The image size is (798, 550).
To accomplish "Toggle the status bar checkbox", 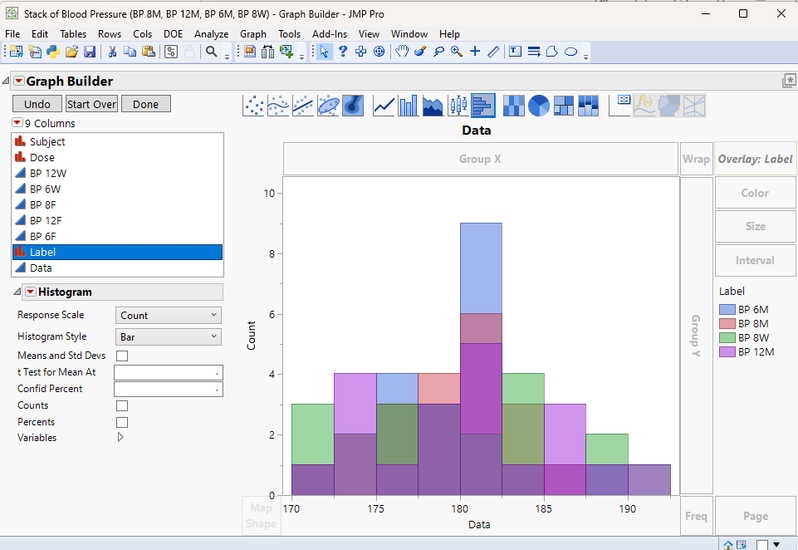I will (762, 545).
